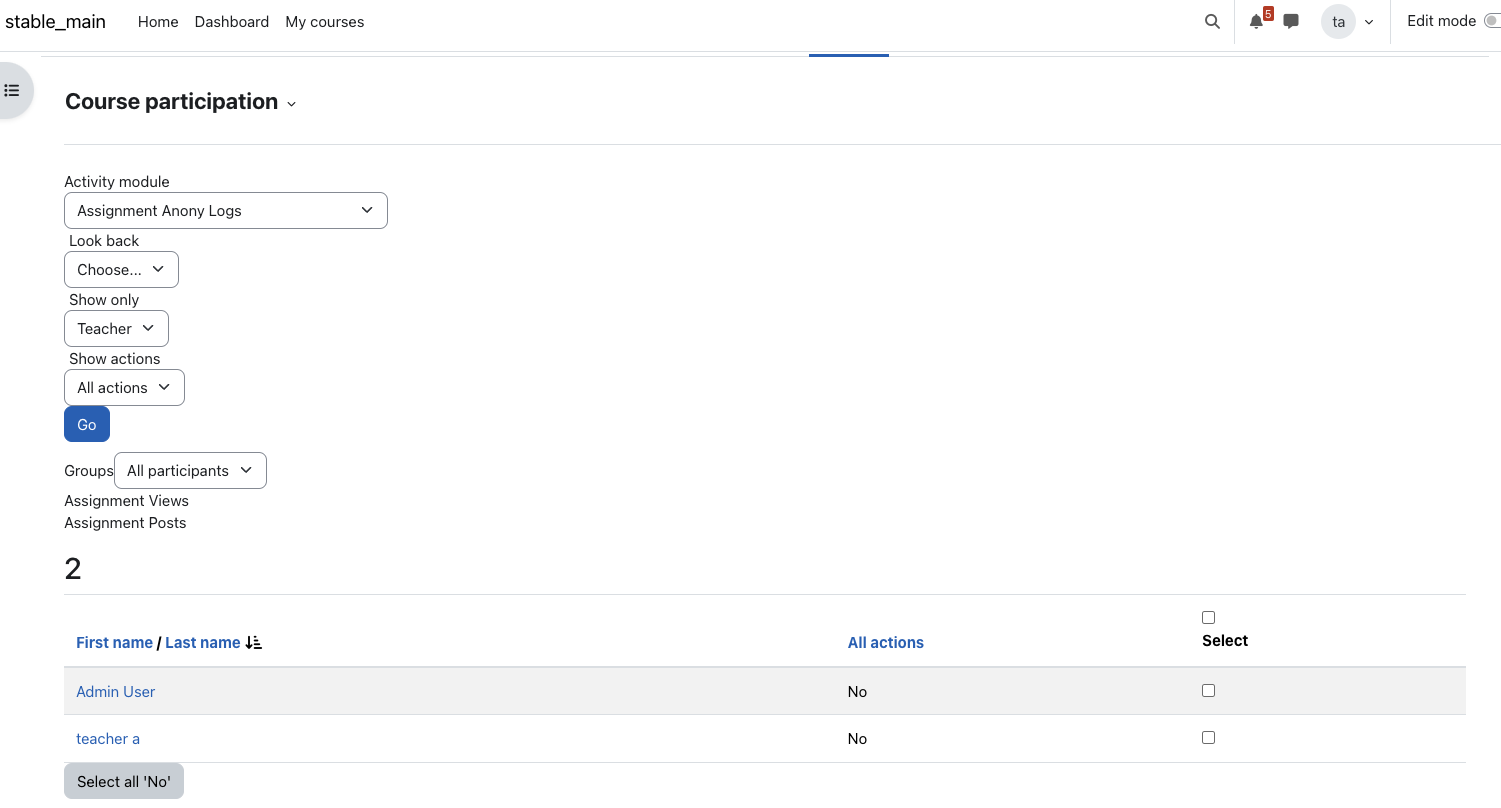1501x808 pixels.
Task: Open the Activity module dropdown
Action: pyautogui.click(x=226, y=210)
